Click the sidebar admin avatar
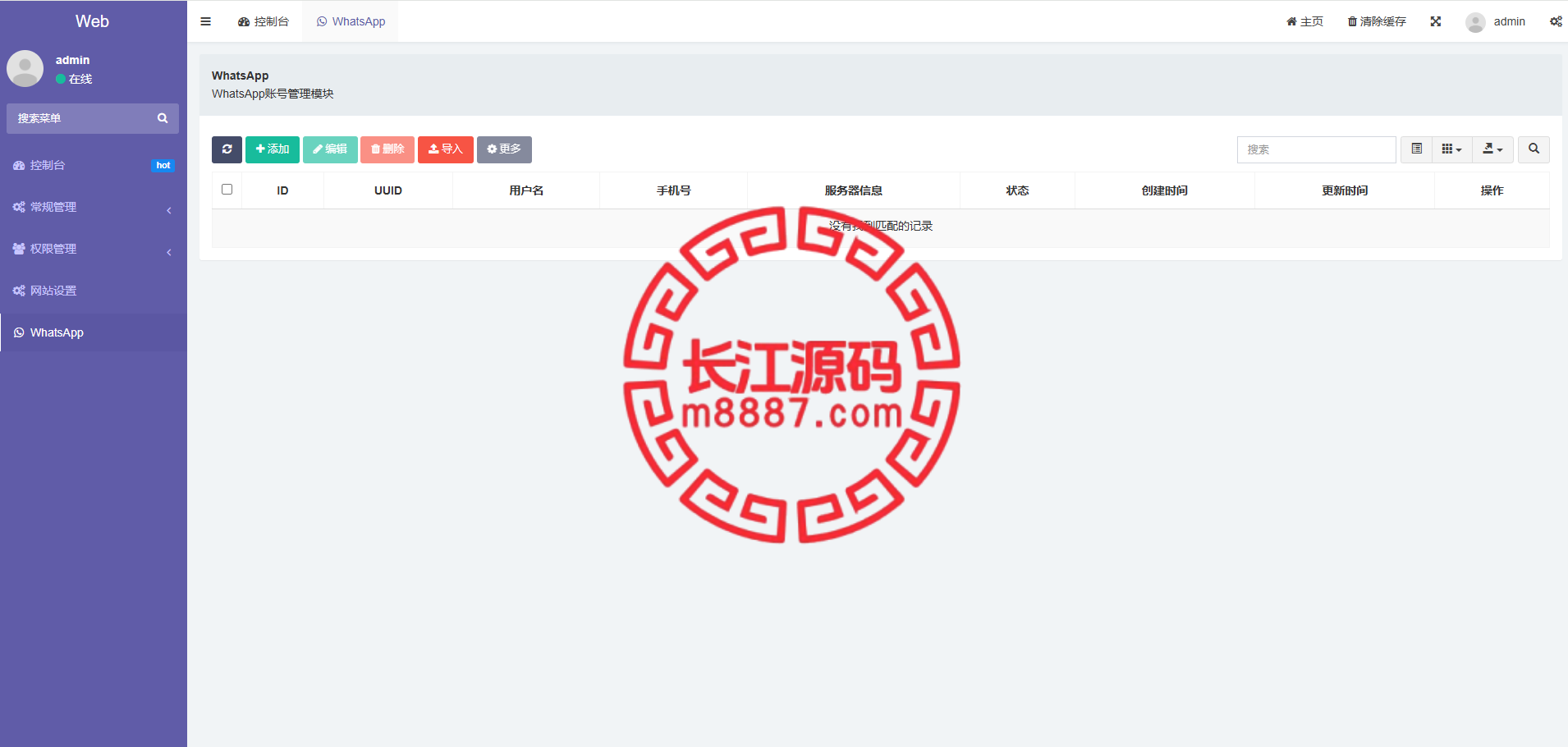The height and width of the screenshot is (747, 1568). click(25, 69)
